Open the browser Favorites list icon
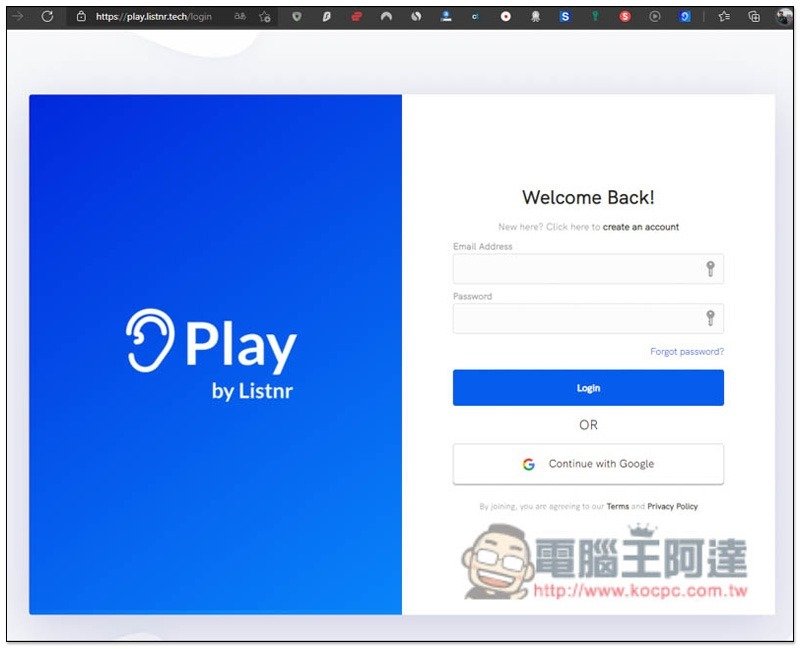Screen dimensions: 800x649 724,17
